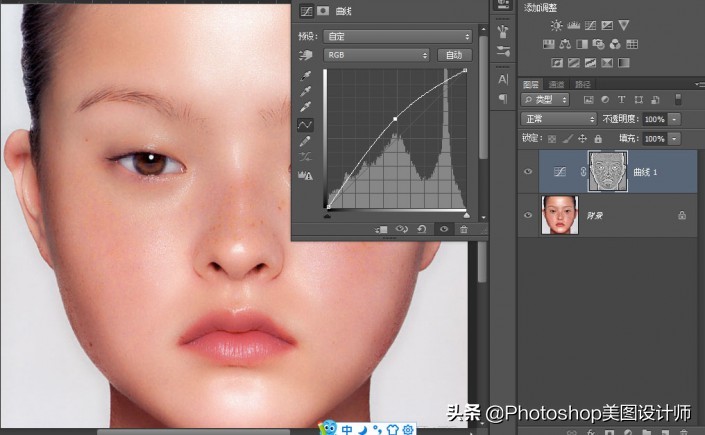705x435 pixels.
Task: Click the white point slider under the histogram
Action: point(466,214)
